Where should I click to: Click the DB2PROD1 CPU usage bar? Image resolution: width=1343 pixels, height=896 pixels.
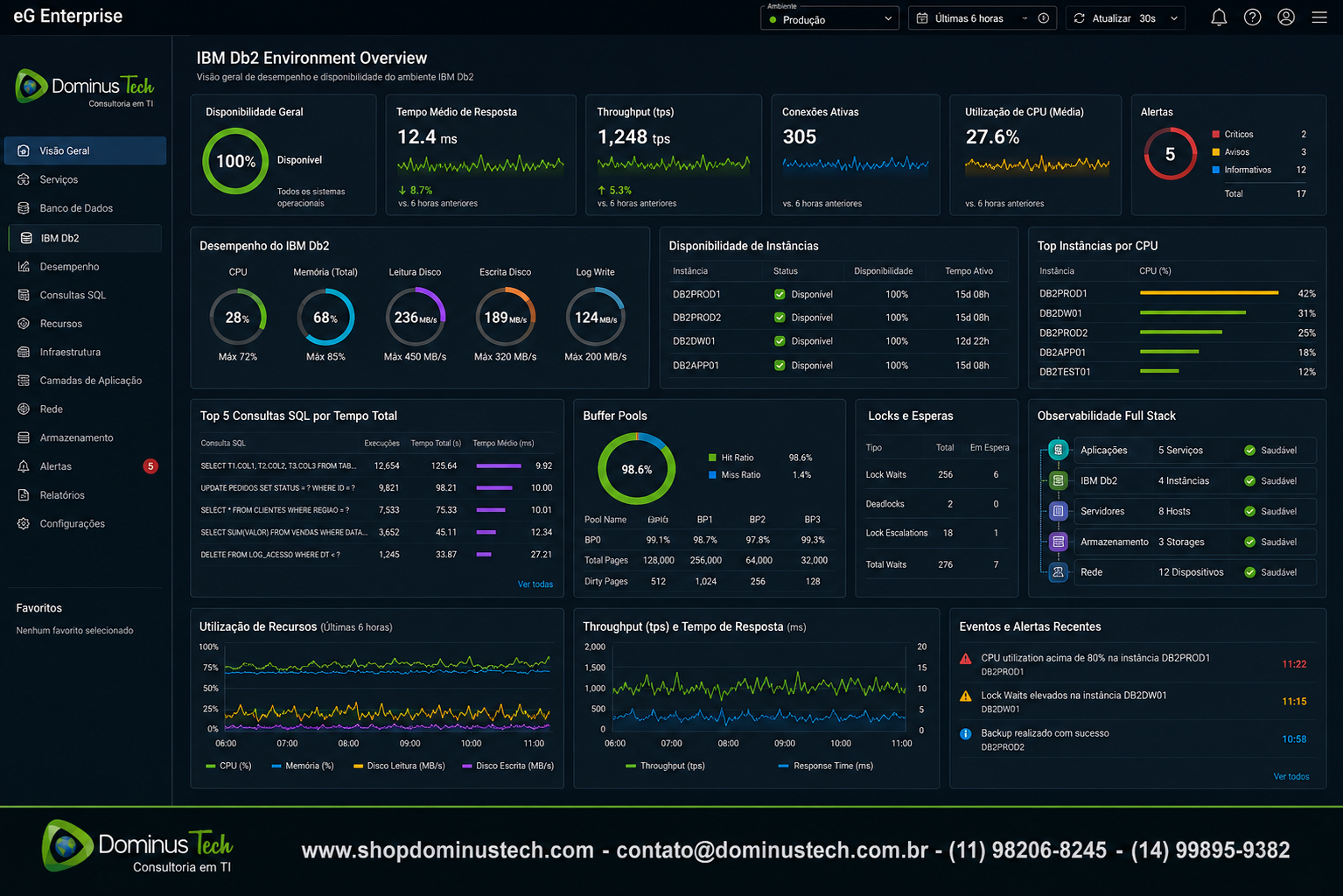1209,293
